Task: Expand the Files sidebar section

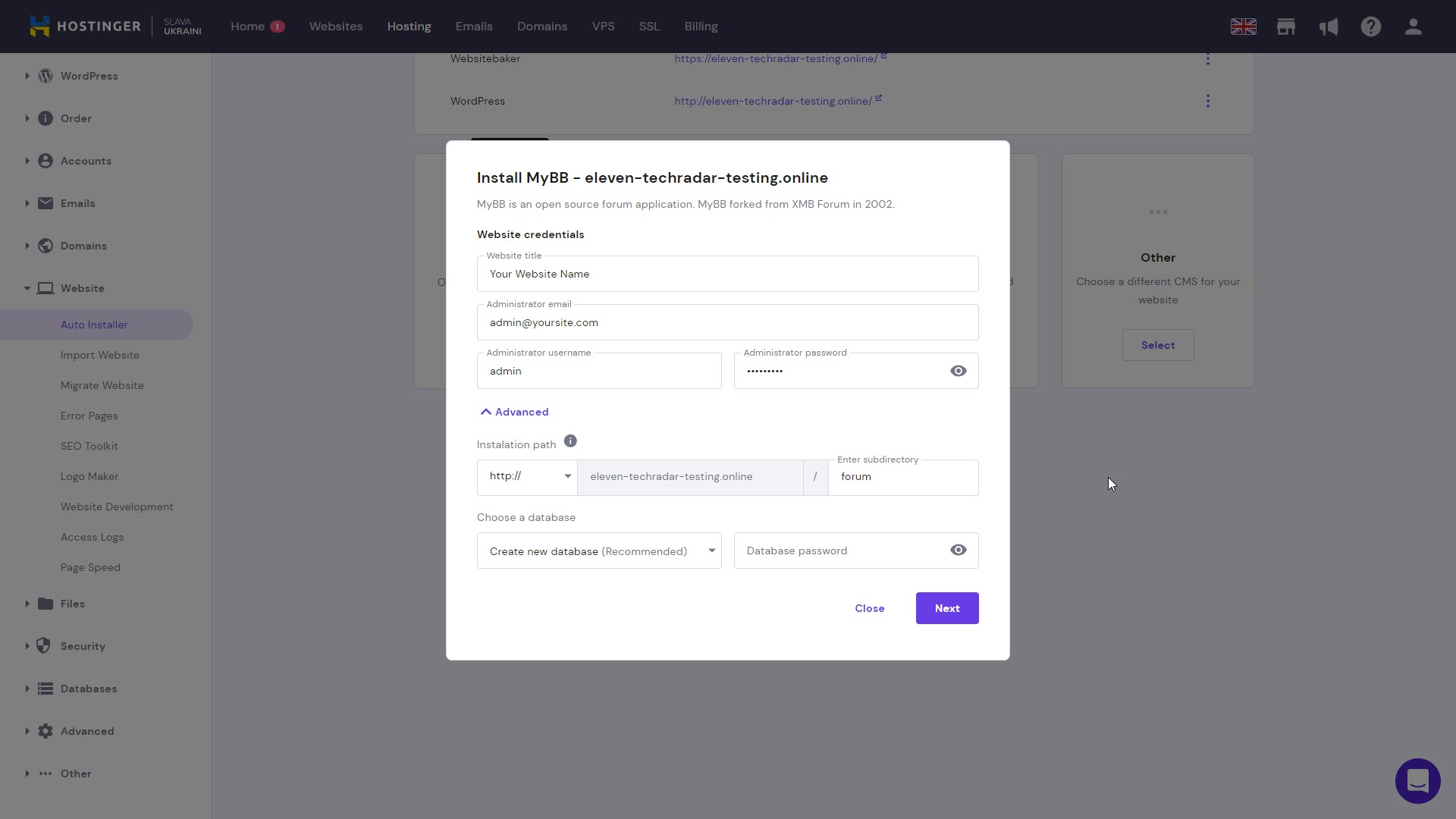Action: click(x=27, y=604)
